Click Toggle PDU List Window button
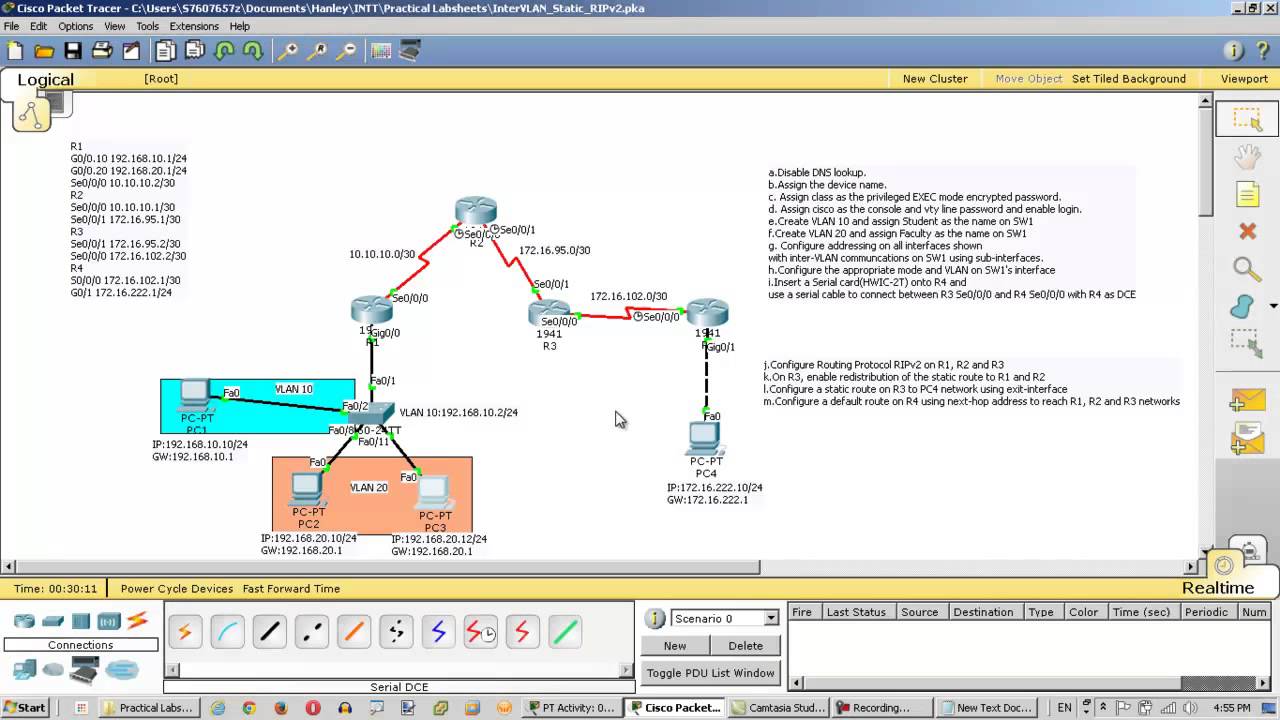Screen dimensions: 1280x720 click(x=710, y=673)
